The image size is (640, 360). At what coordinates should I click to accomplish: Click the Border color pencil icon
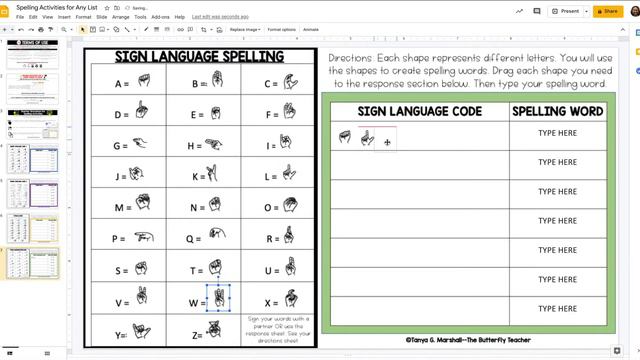pos(146,30)
